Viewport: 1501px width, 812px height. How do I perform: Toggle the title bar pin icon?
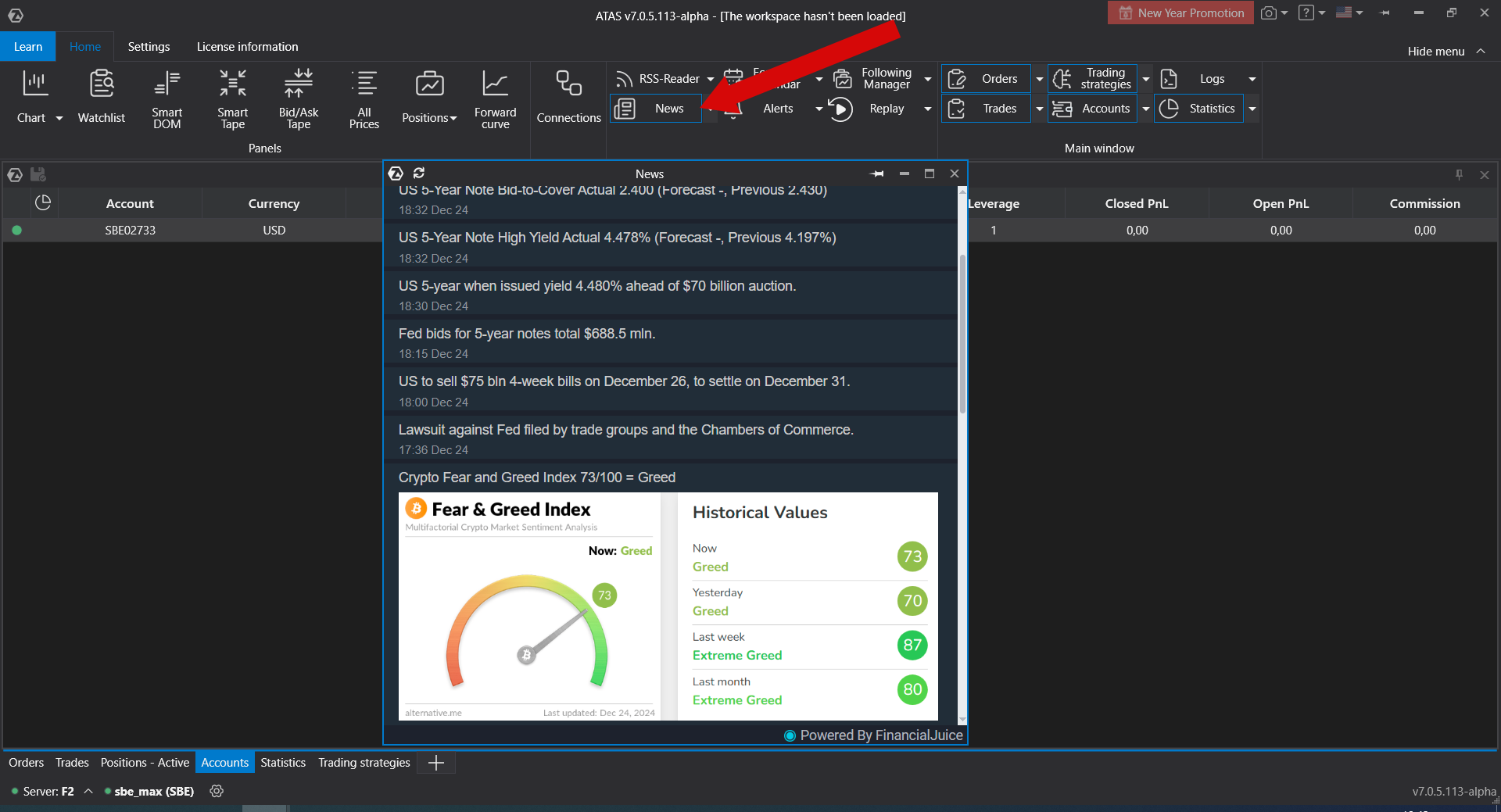pyautogui.click(x=1385, y=13)
